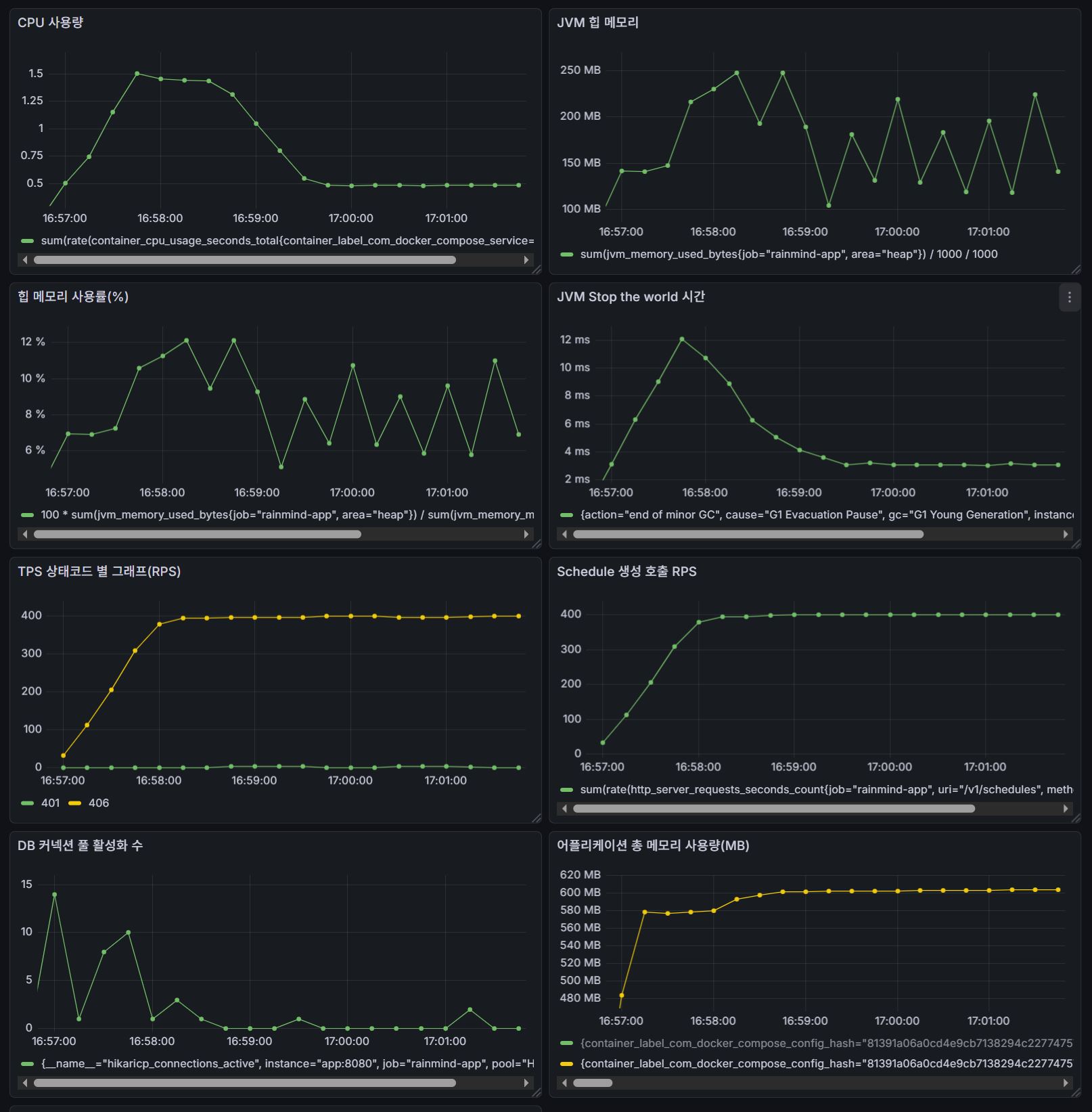The width and height of the screenshot is (1092, 1112).
Task: Click right scroll arrow in 어플리케이션 총 메모리 panel
Action: 1066,1083
